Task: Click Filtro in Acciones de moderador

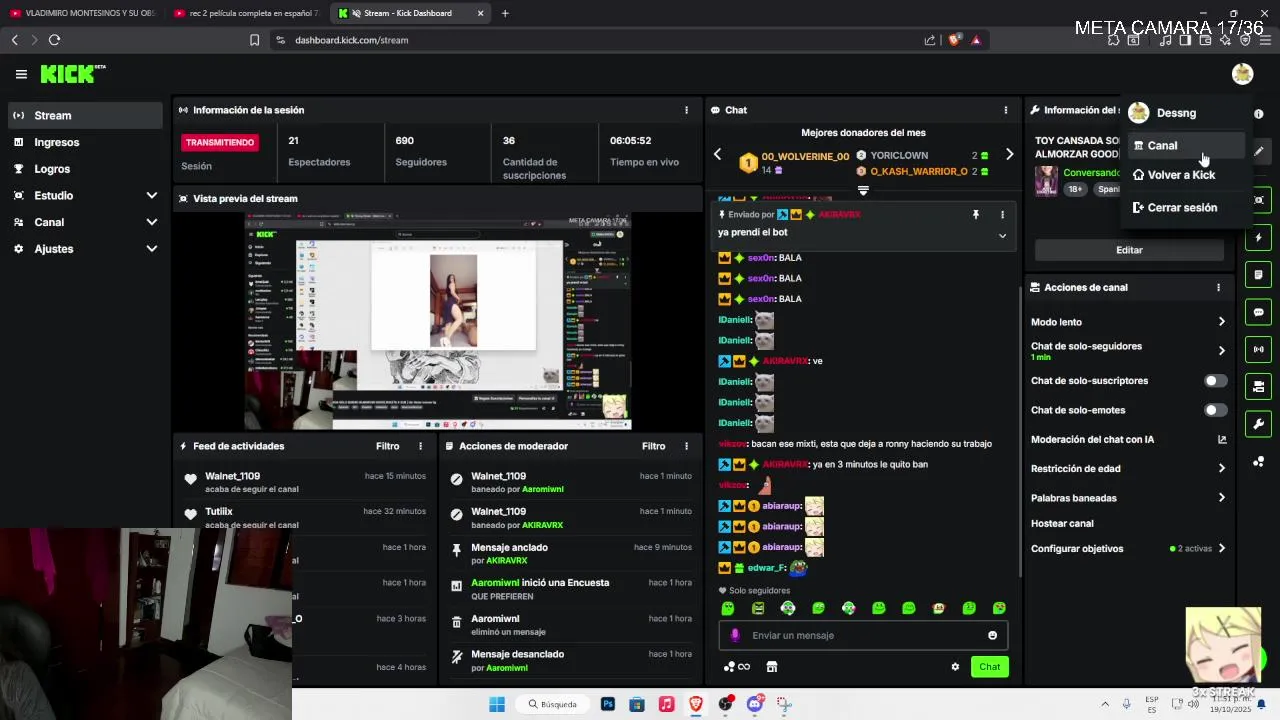Action: (x=653, y=446)
